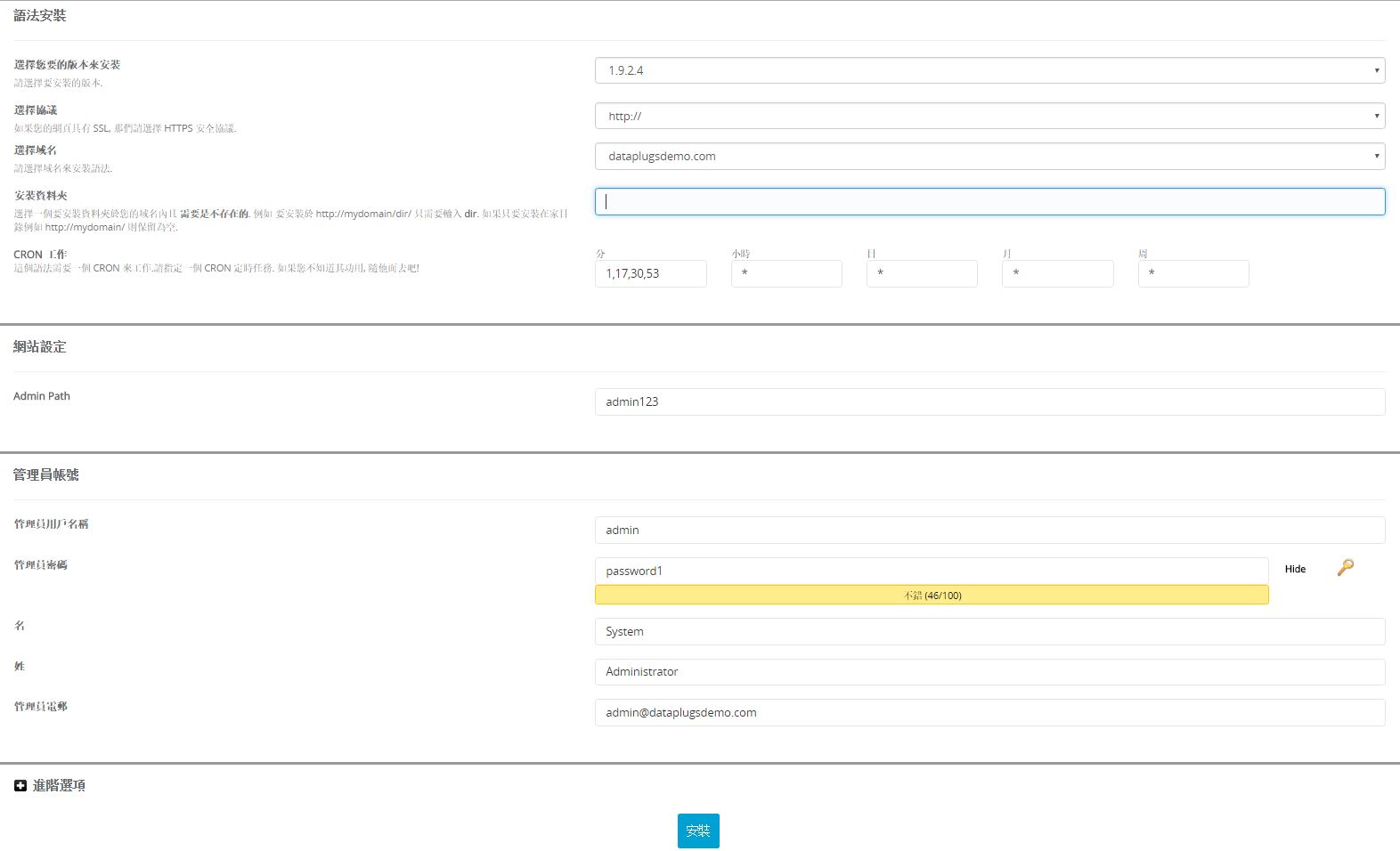Click the CRON 日 day field
Image resolution: width=1400 pixels, height=851 pixels.
pos(922,273)
